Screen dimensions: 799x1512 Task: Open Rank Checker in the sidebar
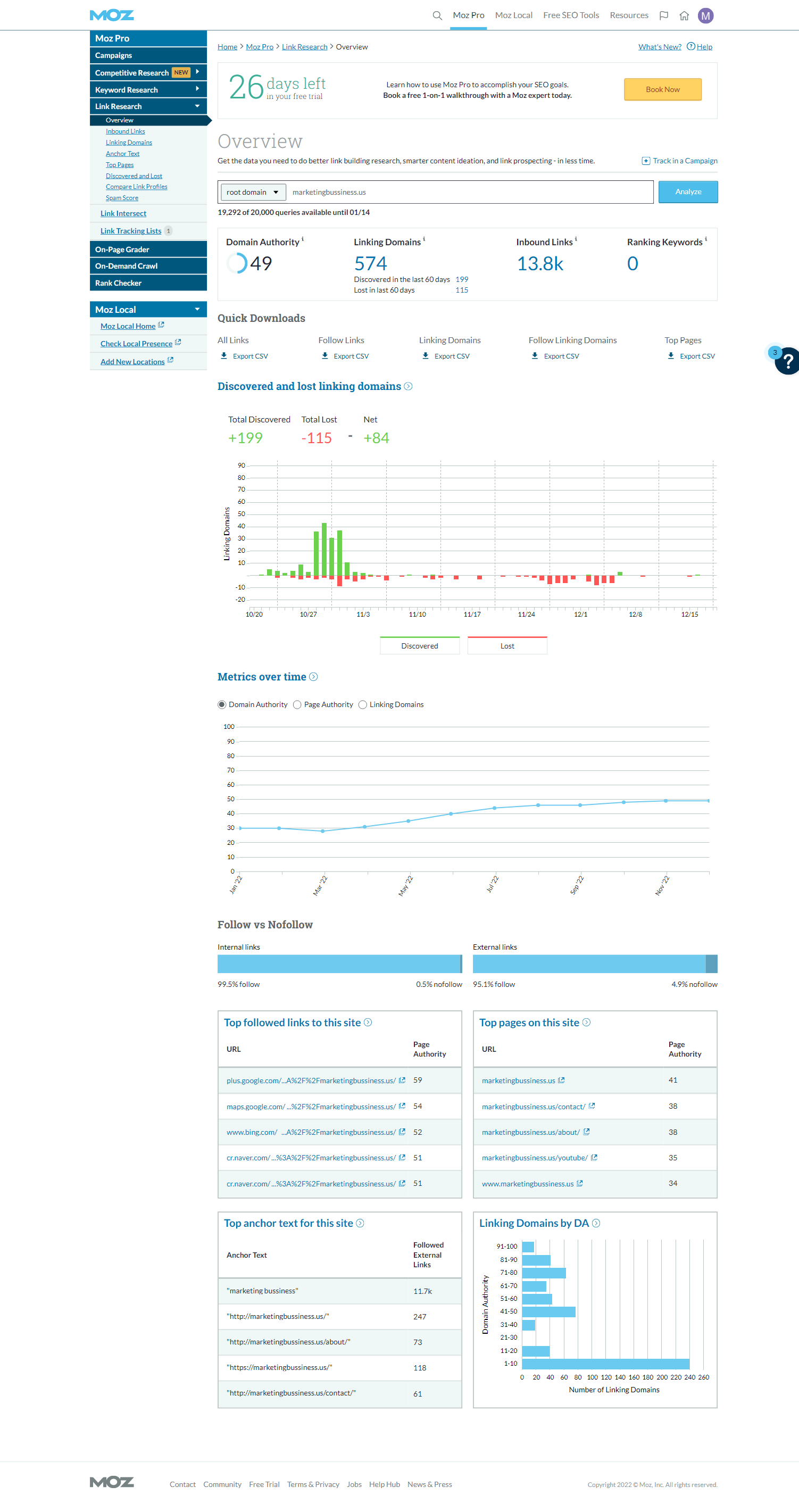coord(148,283)
